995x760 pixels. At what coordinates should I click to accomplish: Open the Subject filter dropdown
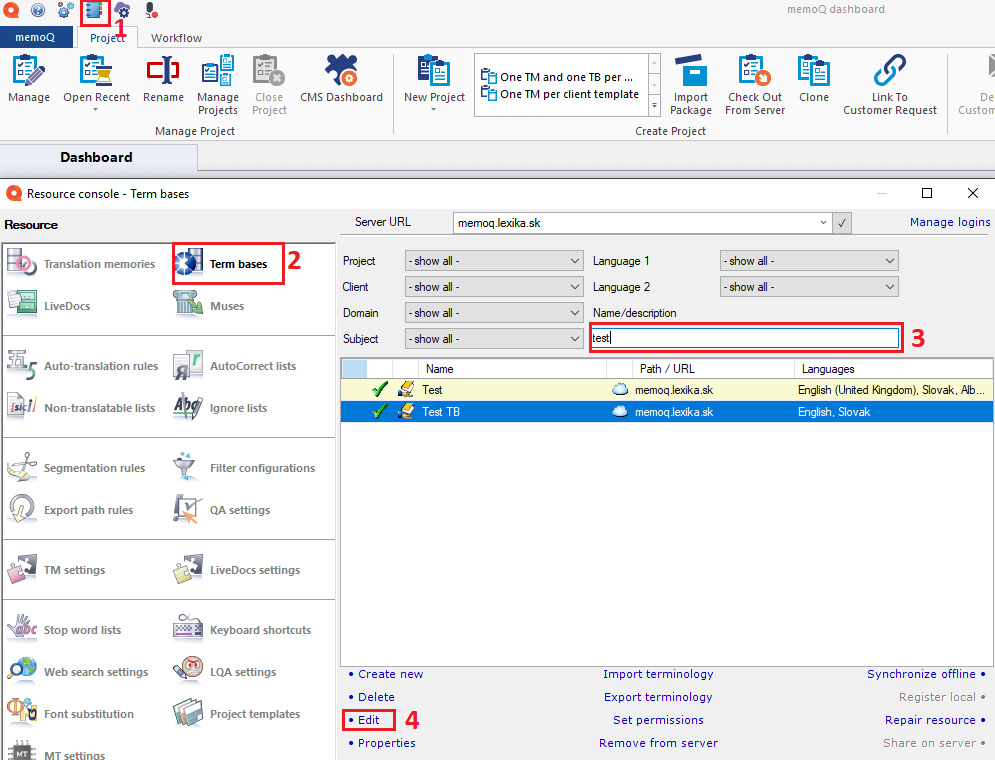494,339
